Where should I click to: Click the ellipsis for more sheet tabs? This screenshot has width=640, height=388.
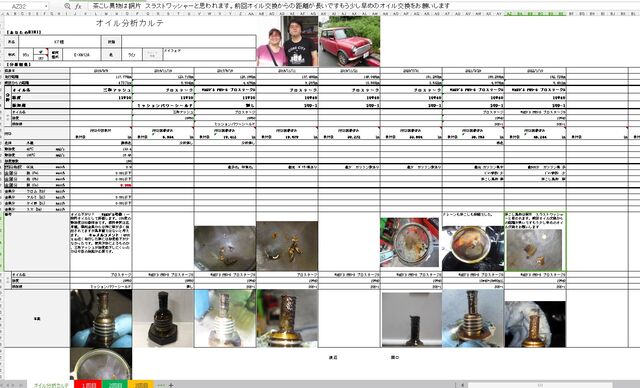click(x=161, y=385)
